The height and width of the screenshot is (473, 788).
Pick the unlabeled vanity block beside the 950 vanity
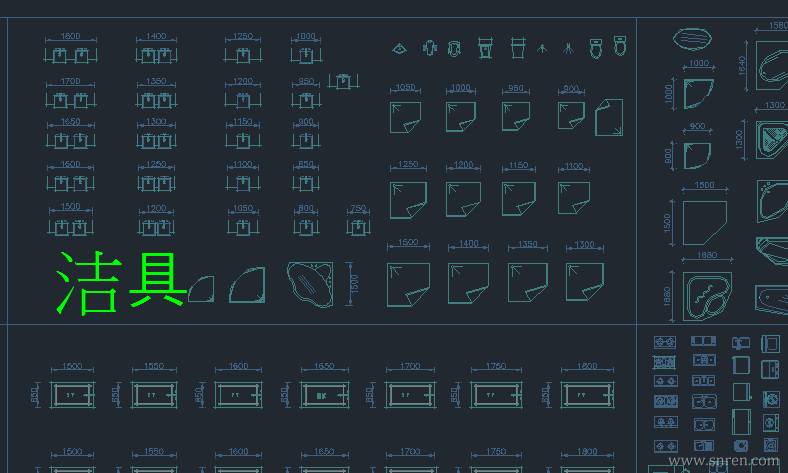(x=343, y=81)
